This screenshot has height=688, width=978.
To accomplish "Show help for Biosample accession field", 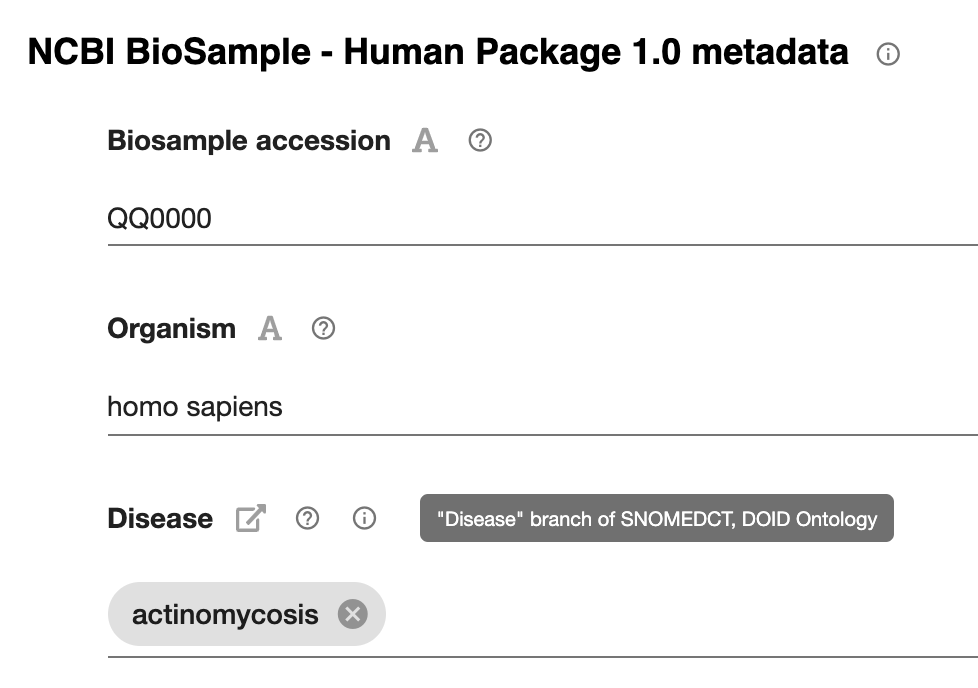I will tap(480, 140).
